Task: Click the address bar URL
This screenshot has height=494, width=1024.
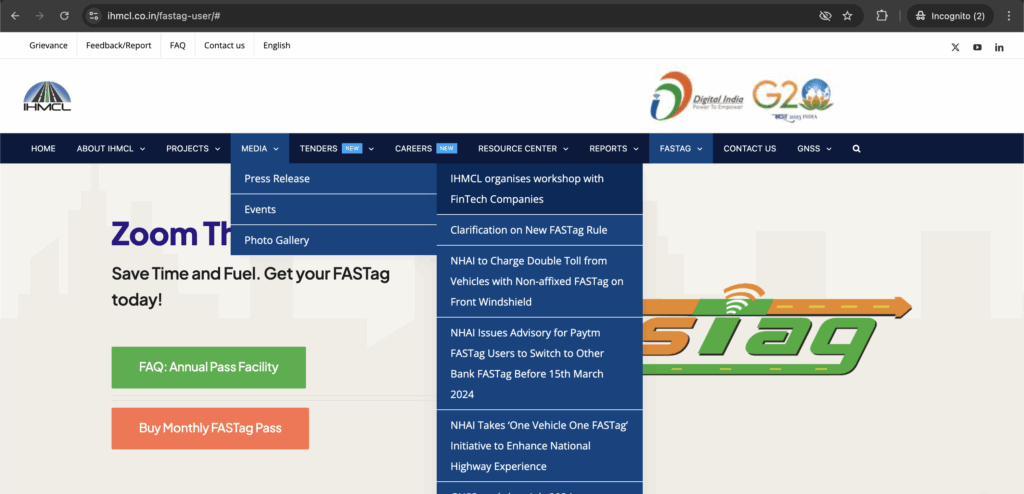Action: (x=163, y=16)
